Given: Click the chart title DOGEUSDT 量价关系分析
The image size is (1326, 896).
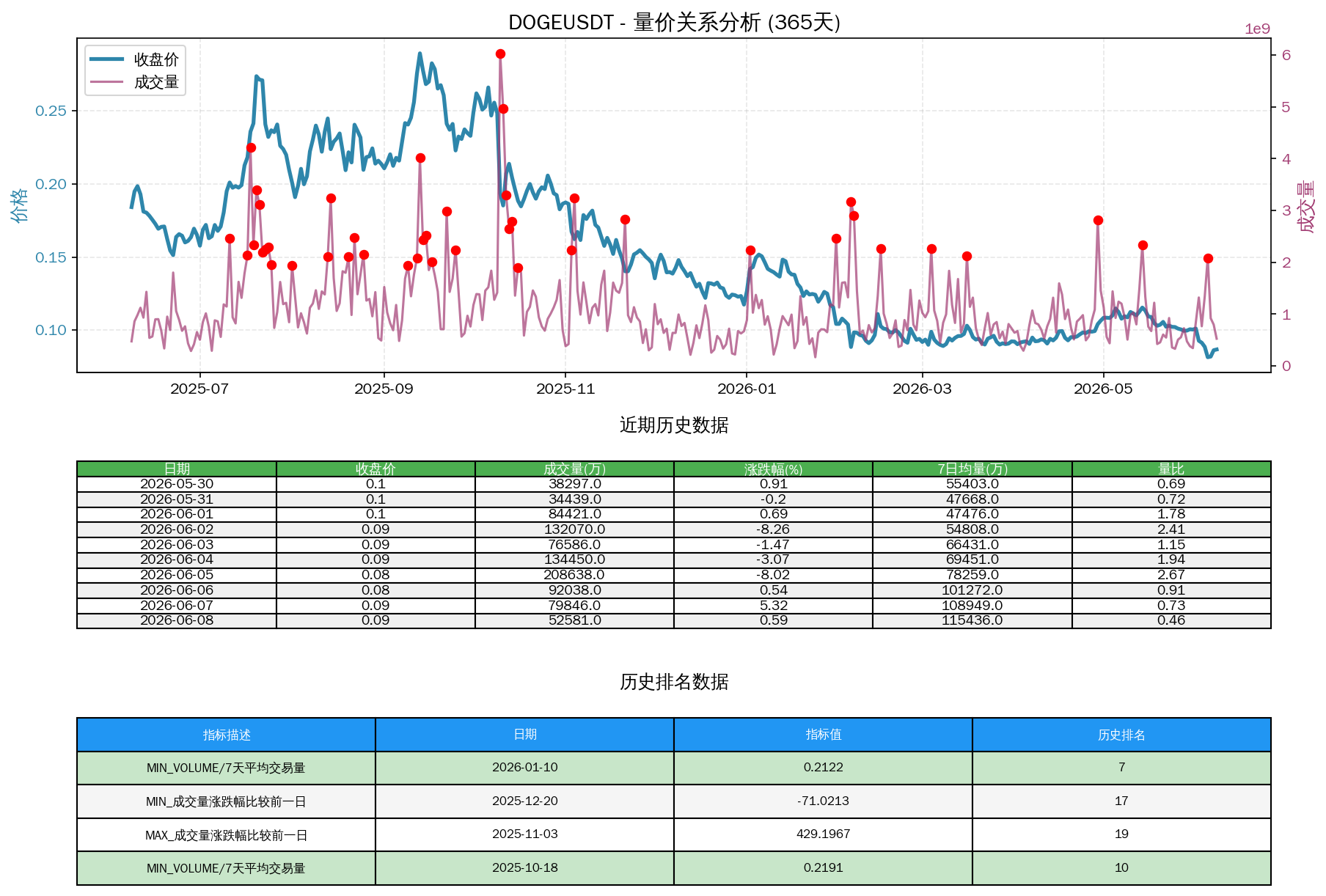Looking at the screenshot, I should coord(674,23).
